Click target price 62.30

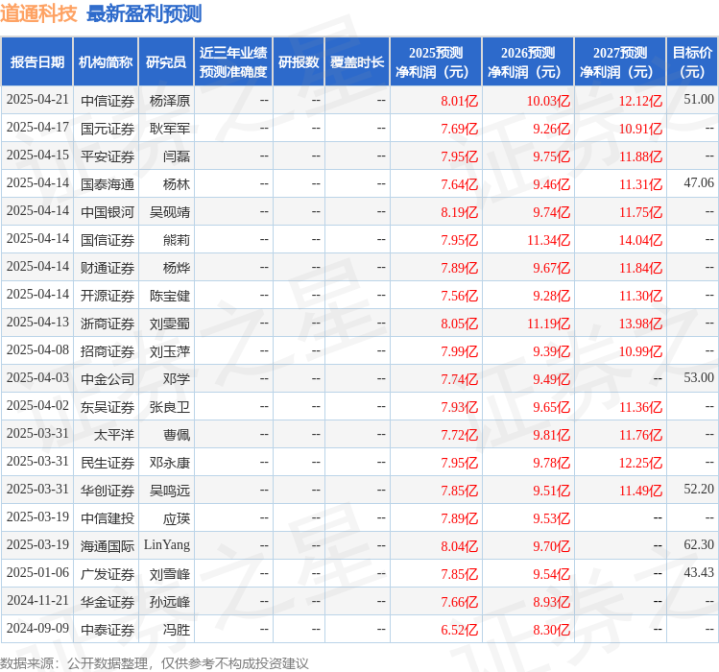tap(699, 545)
